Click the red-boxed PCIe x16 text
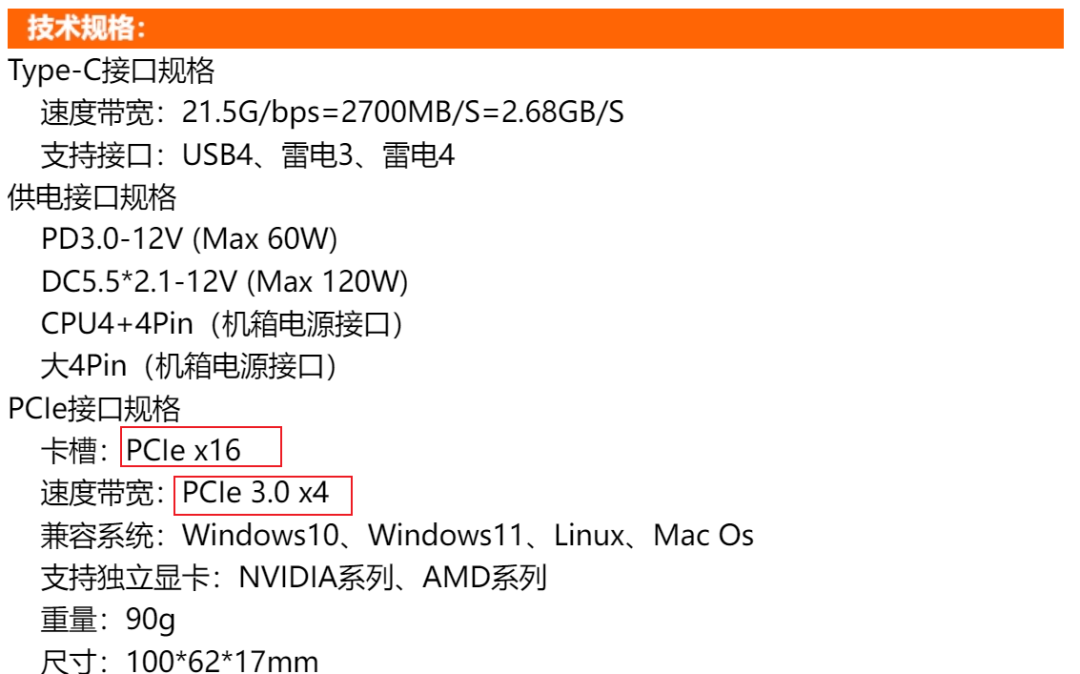1080x674 pixels. [x=183, y=451]
